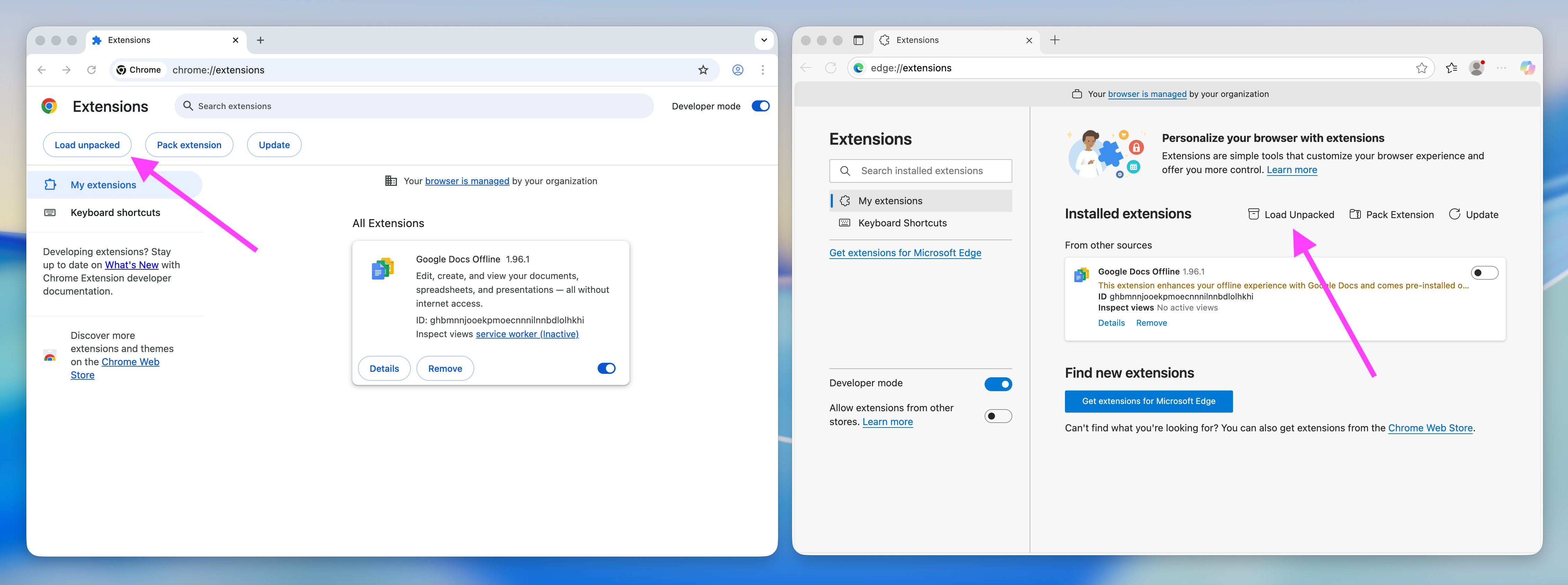The height and width of the screenshot is (585, 1568).
Task: Click Chrome bookmark star icon
Action: (x=703, y=70)
